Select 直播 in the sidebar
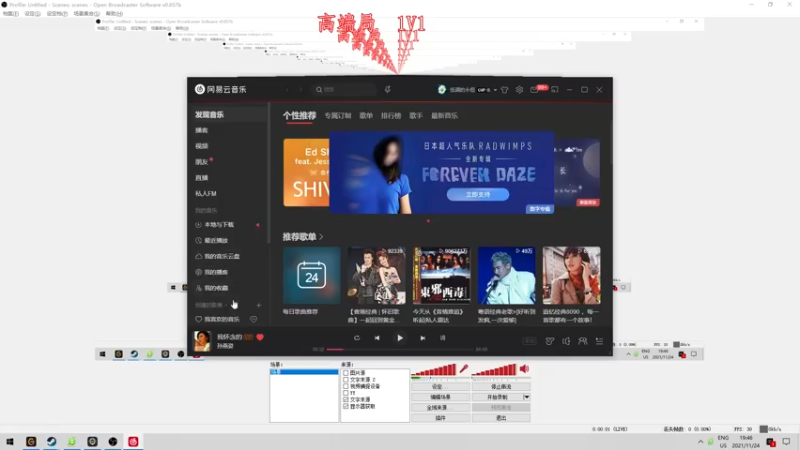 pos(202,178)
